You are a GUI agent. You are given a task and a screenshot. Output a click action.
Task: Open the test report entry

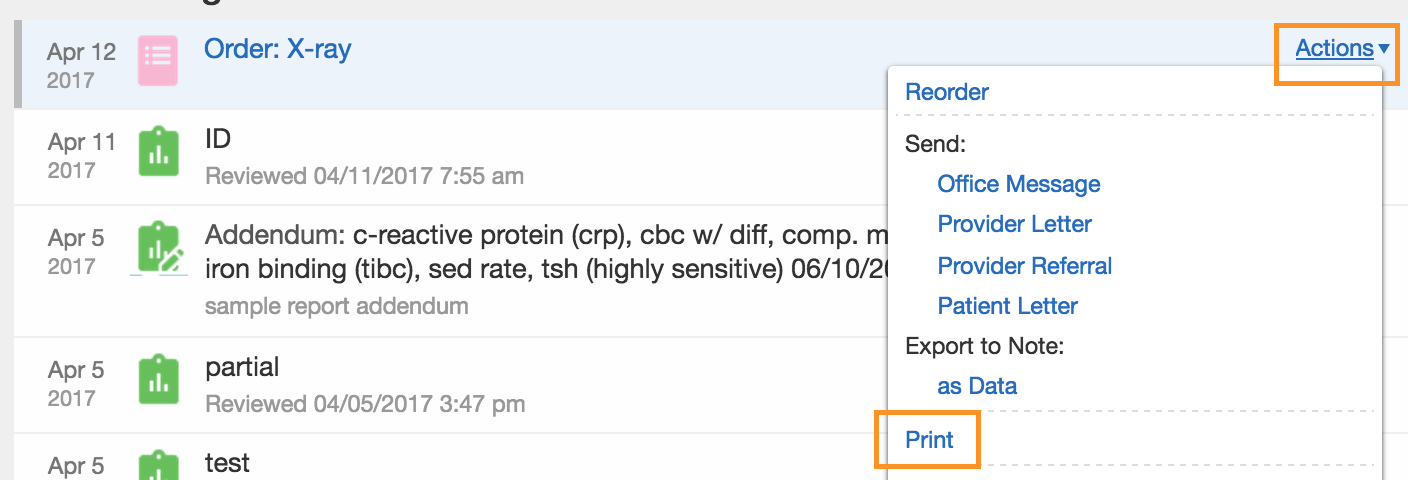click(x=227, y=463)
